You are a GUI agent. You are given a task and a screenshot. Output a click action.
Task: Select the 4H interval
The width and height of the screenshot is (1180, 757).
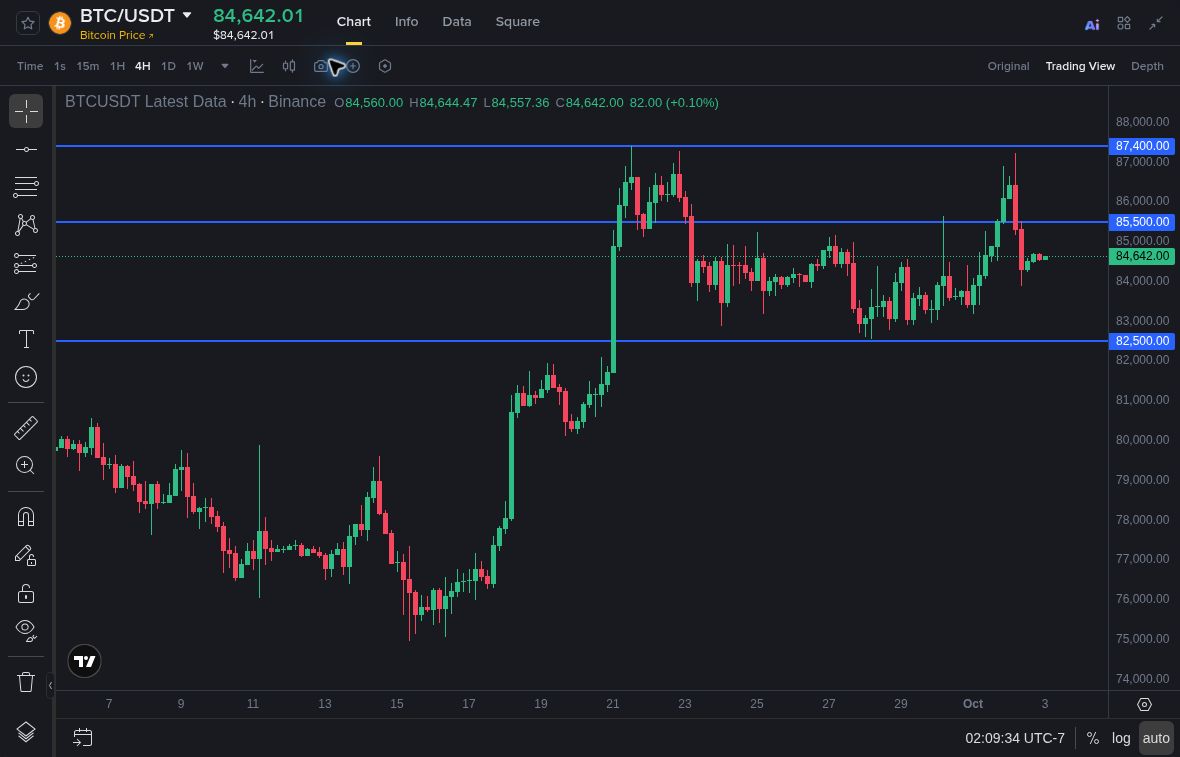(x=142, y=66)
